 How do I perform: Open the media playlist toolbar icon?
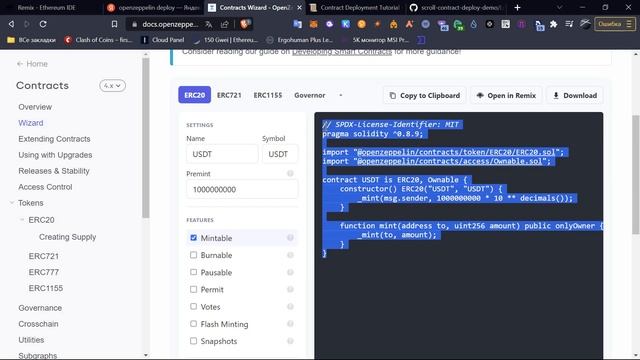(x=569, y=24)
